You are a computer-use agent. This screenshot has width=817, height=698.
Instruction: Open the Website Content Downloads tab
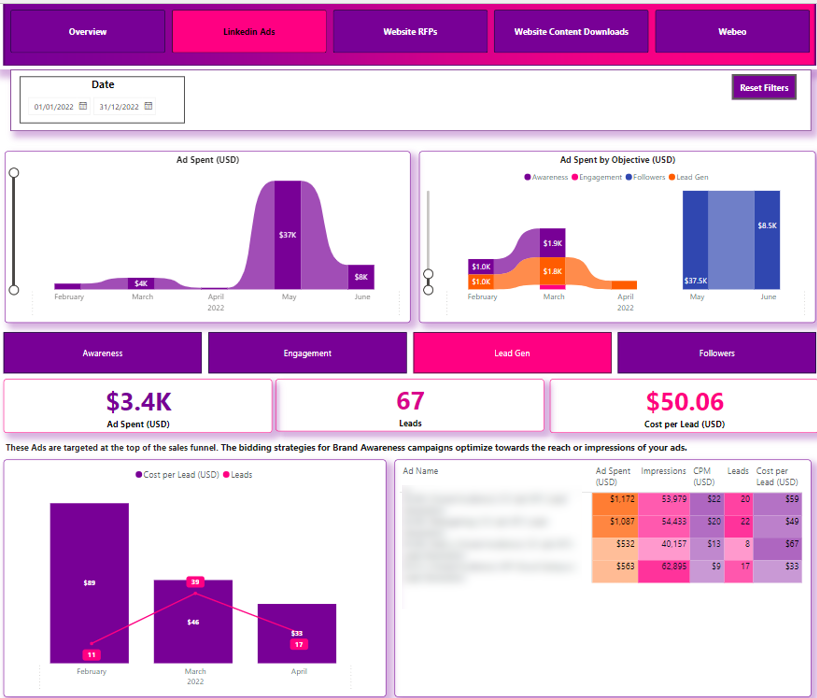571,32
